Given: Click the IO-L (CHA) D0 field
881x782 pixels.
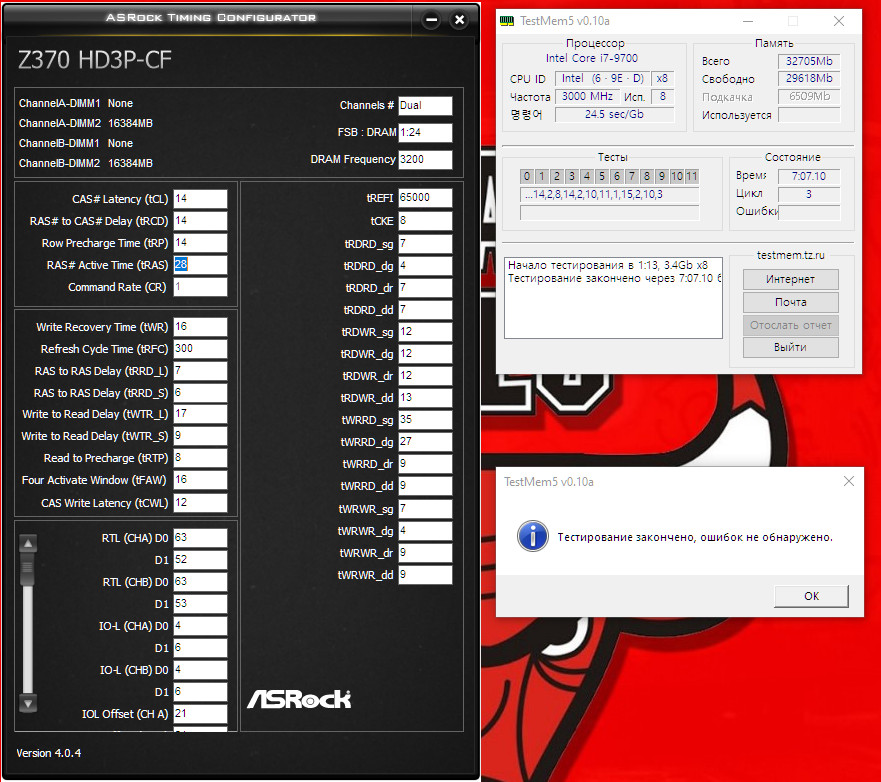Looking at the screenshot, I should click(200, 626).
